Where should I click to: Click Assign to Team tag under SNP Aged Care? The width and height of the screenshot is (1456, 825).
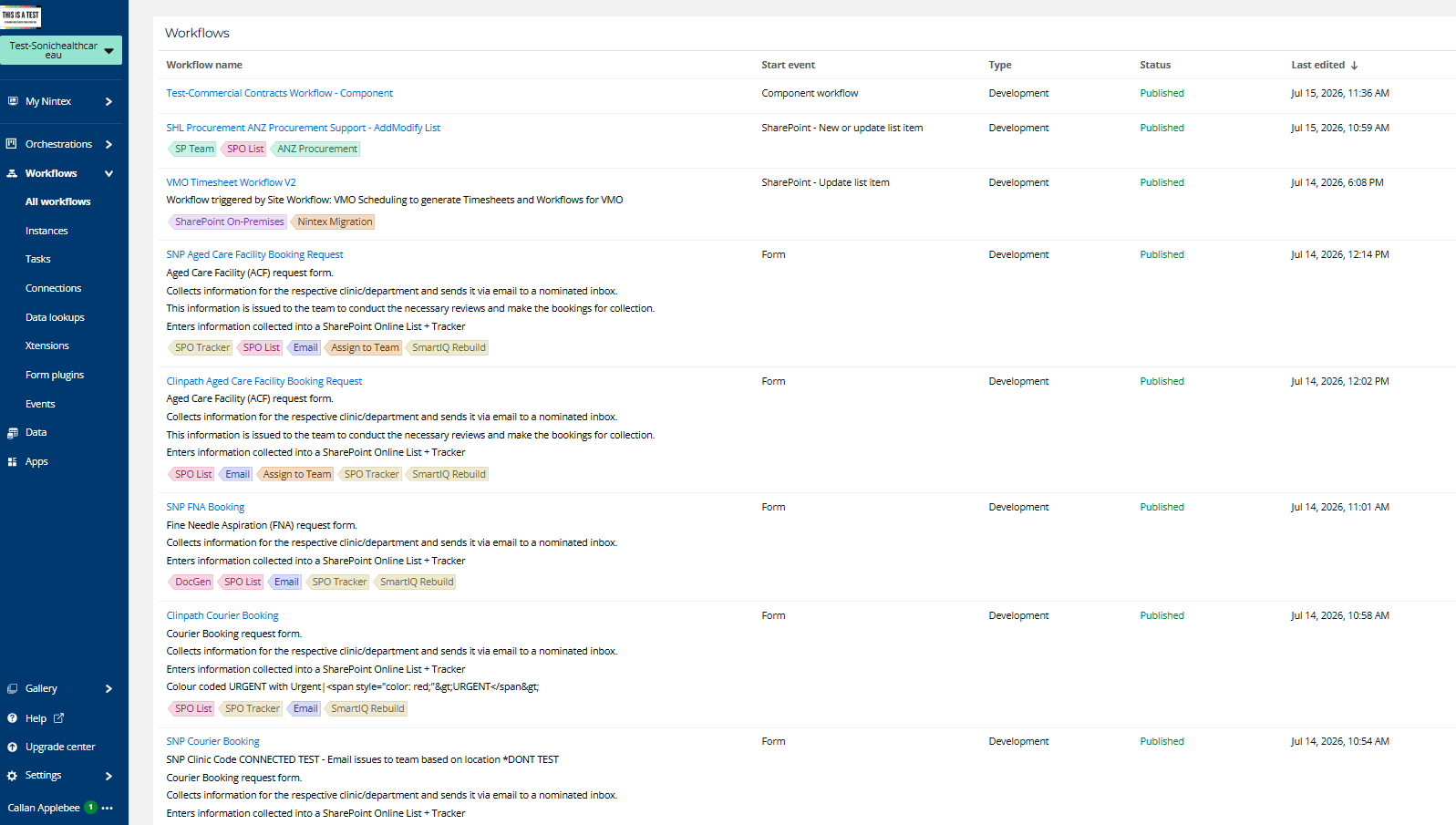tap(363, 348)
